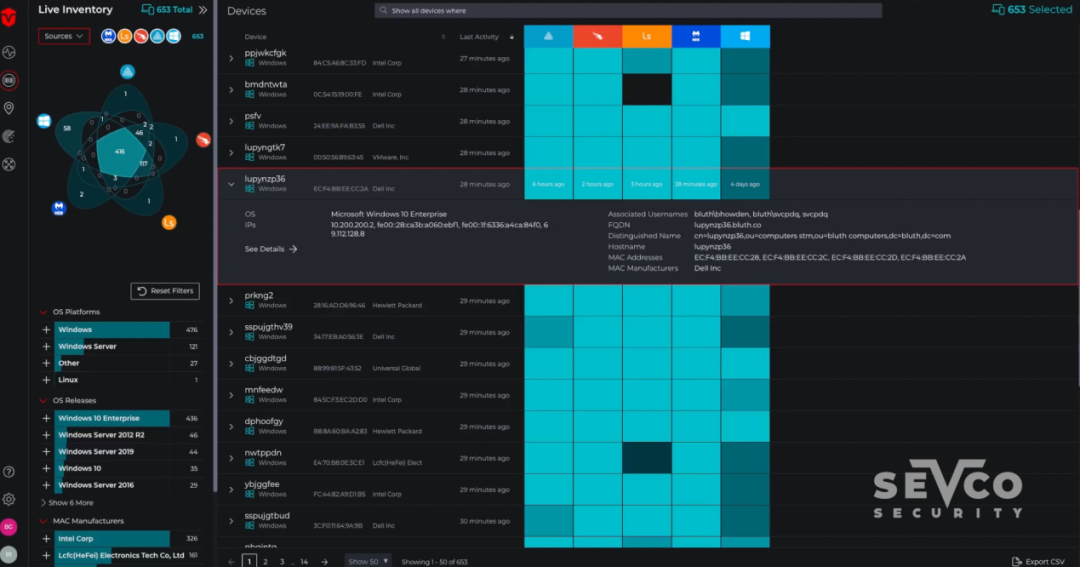Click red falcon icon beside Venn diagram
The width and height of the screenshot is (1080, 567).
click(203, 140)
